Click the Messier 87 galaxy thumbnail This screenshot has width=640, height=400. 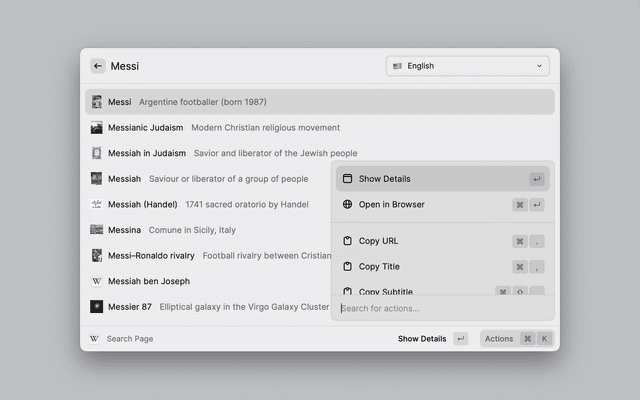point(97,307)
